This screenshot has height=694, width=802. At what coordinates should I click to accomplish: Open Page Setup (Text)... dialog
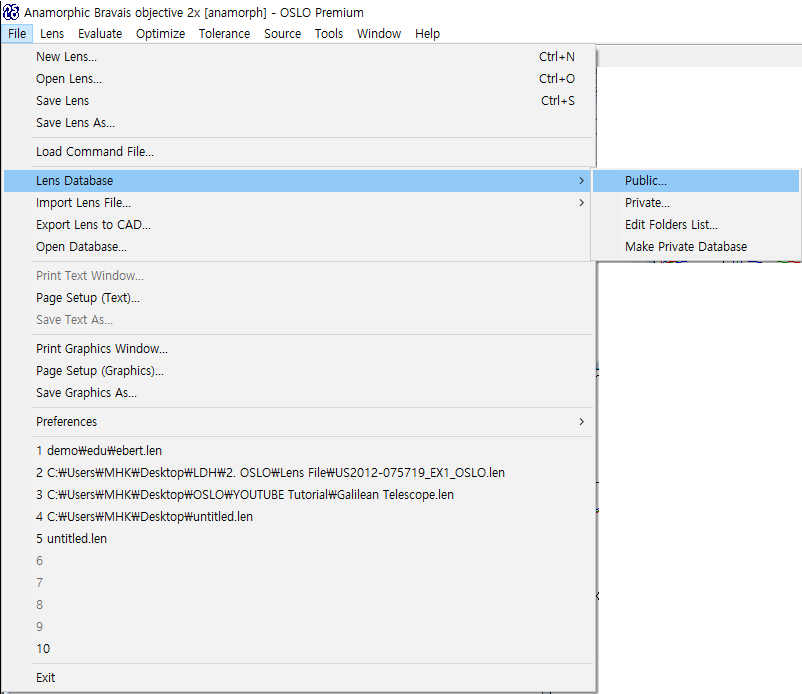pyautogui.click(x=299, y=298)
